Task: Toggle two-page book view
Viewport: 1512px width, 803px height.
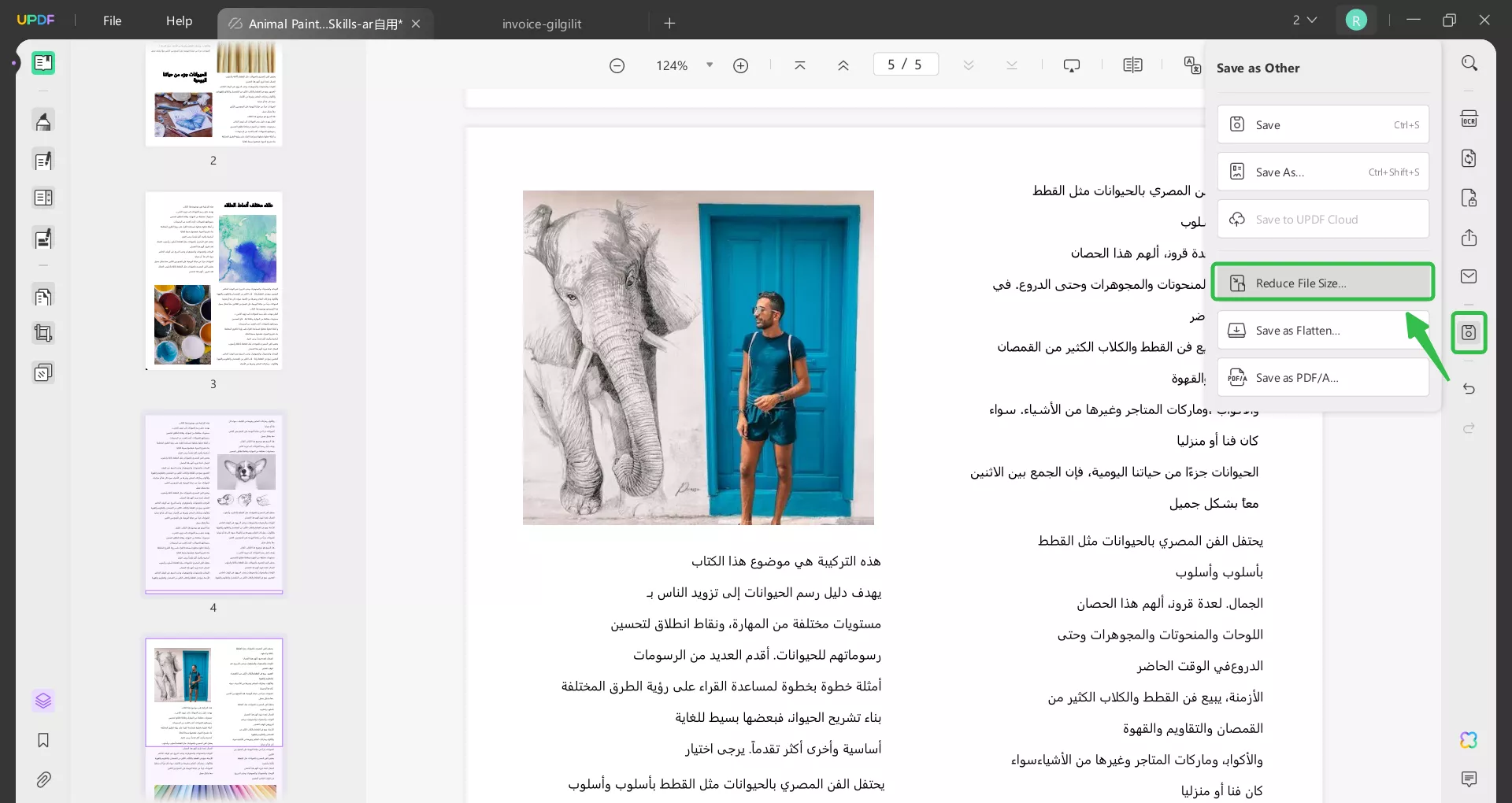Action: tap(1133, 65)
